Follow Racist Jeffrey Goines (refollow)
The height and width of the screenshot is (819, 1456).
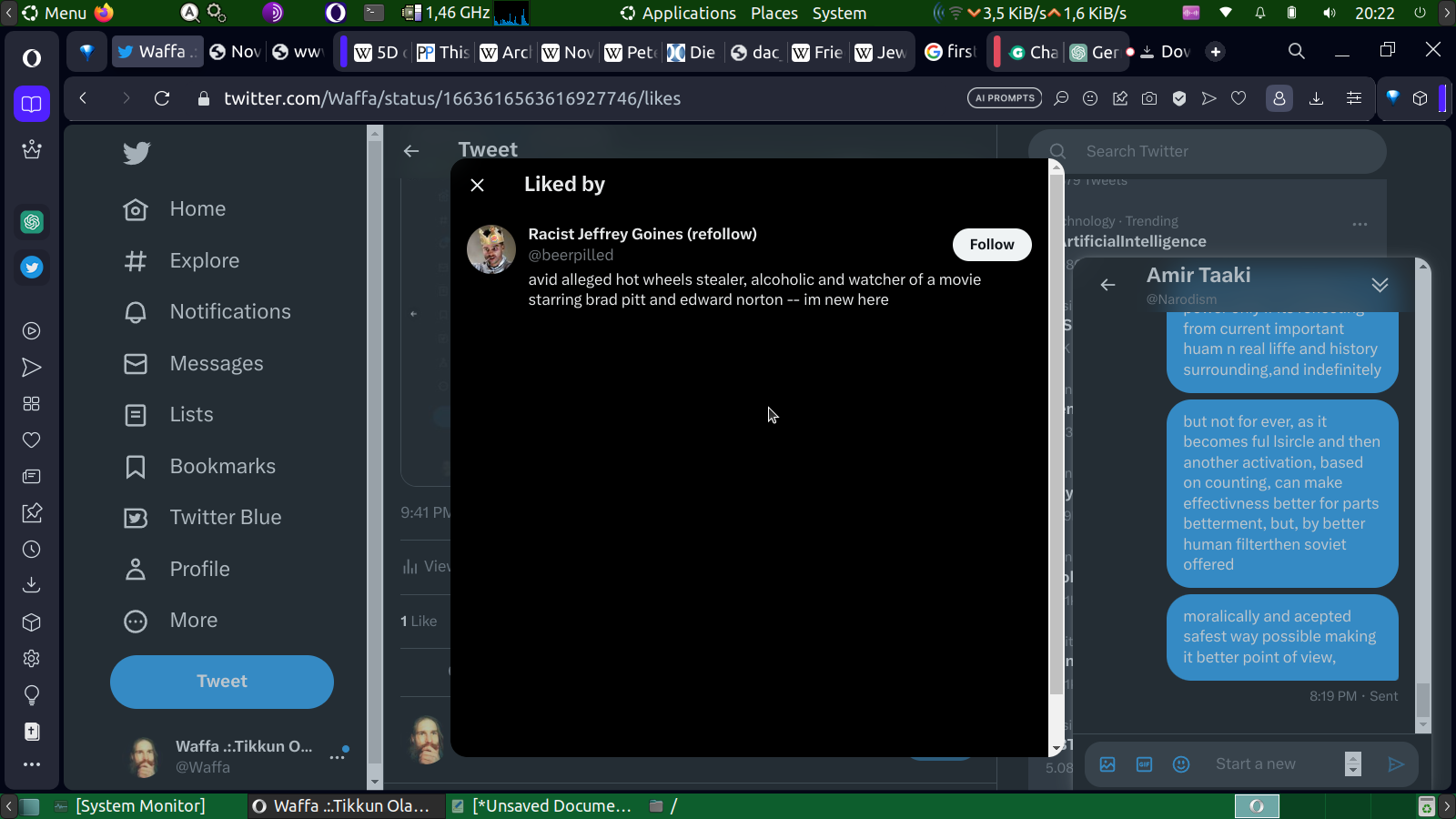tap(992, 244)
